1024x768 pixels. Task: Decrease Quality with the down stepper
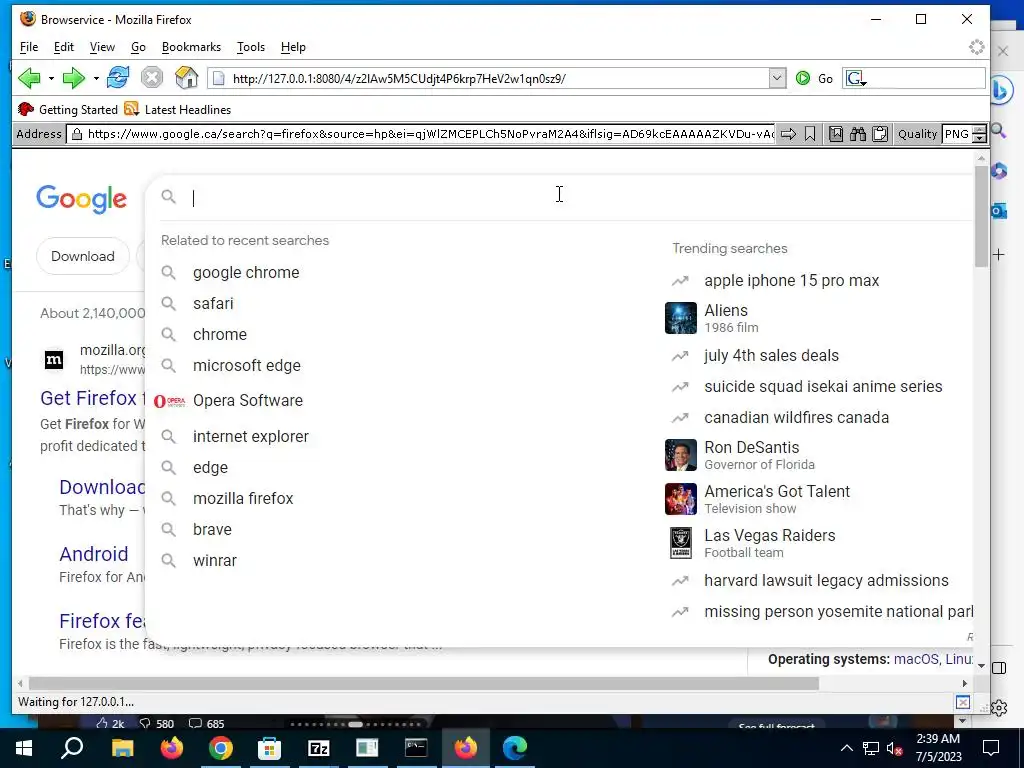[979, 138]
